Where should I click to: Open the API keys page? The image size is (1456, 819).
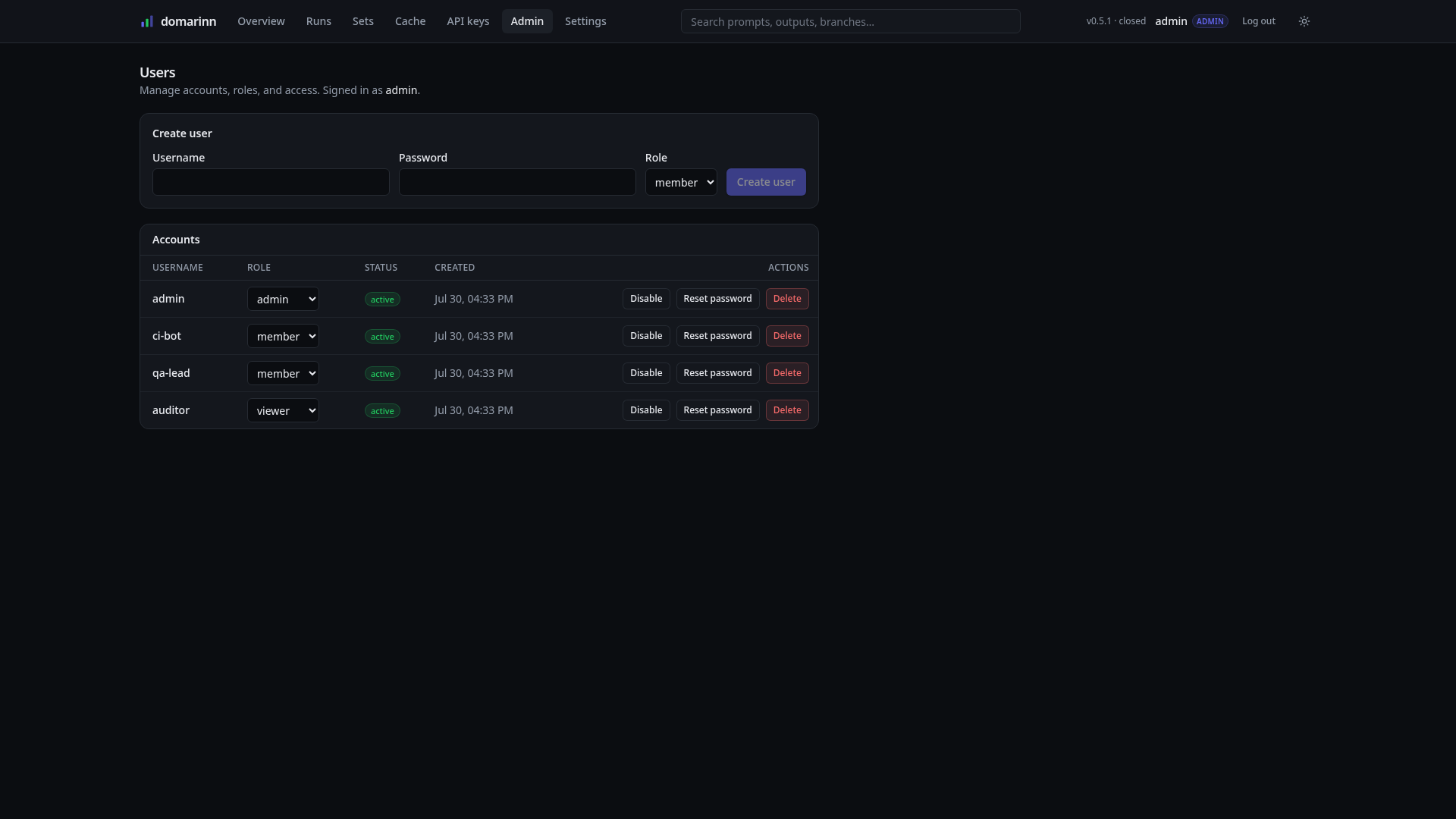click(468, 21)
